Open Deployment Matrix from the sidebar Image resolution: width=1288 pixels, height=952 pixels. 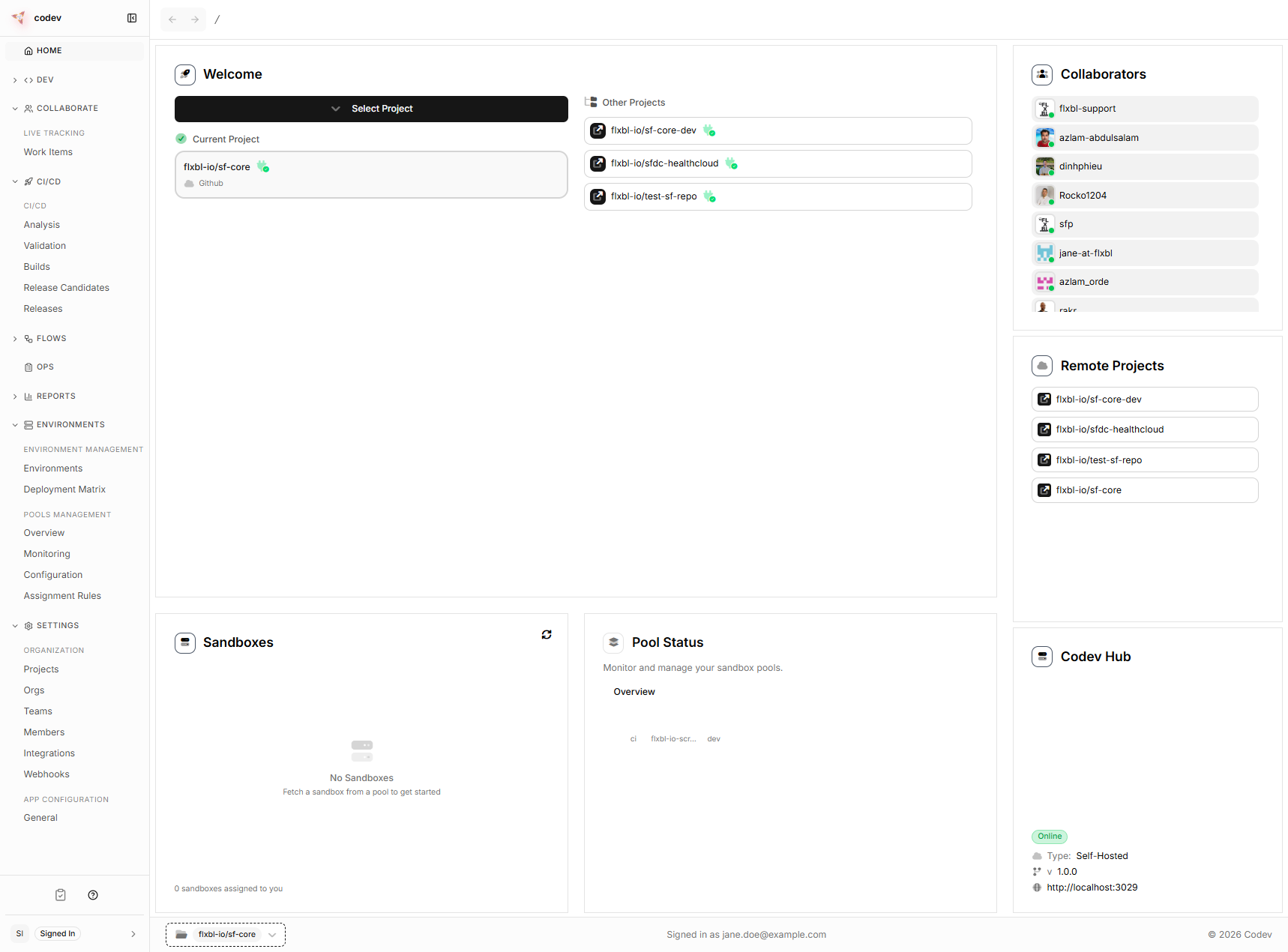pyautogui.click(x=64, y=489)
